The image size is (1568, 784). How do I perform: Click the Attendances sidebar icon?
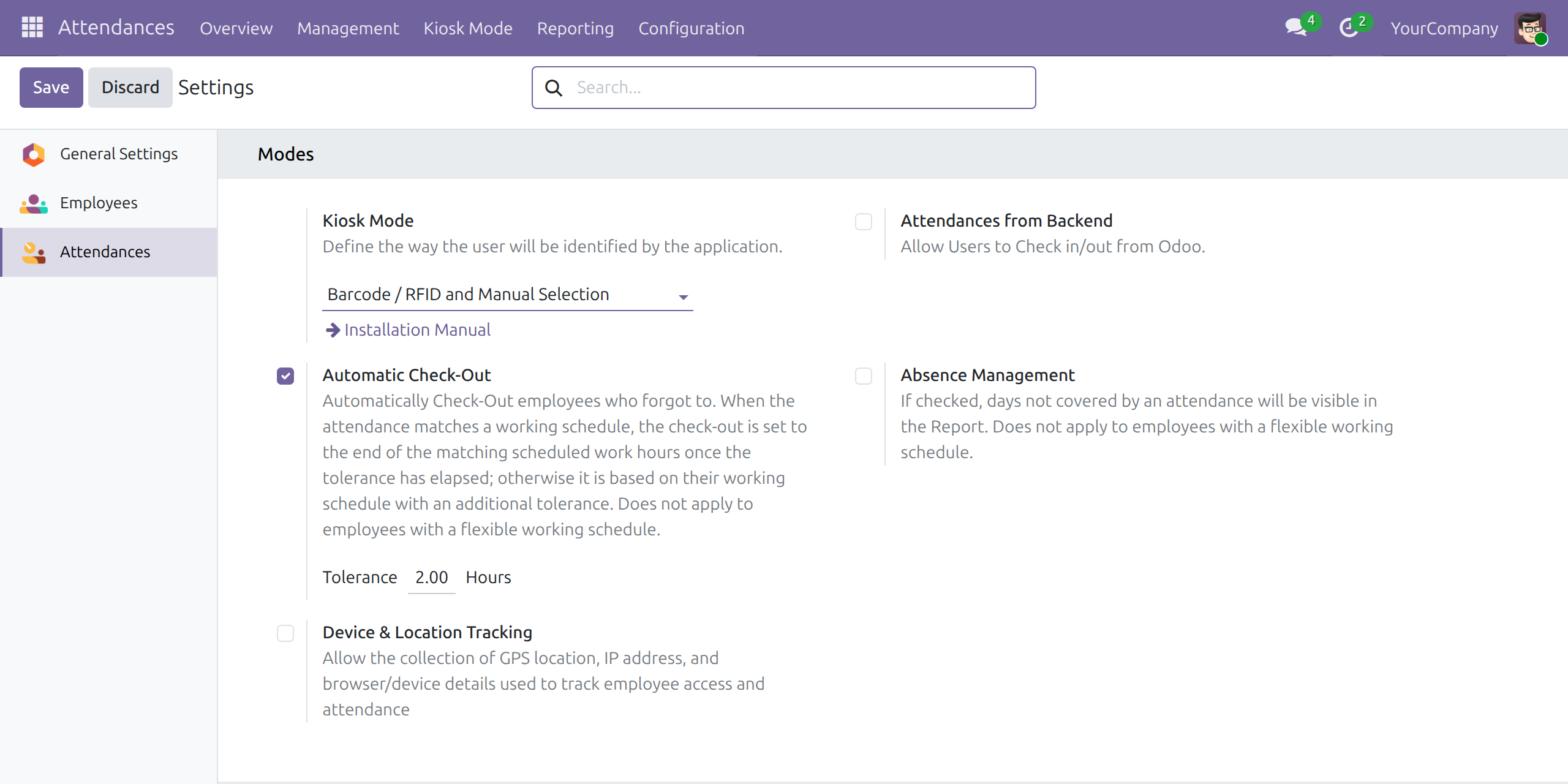coord(34,252)
